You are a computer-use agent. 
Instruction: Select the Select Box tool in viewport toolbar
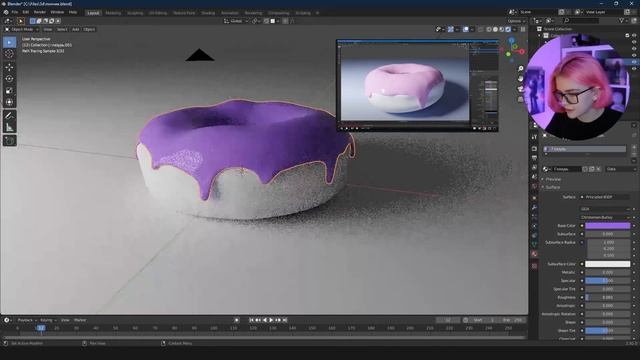tap(9, 42)
